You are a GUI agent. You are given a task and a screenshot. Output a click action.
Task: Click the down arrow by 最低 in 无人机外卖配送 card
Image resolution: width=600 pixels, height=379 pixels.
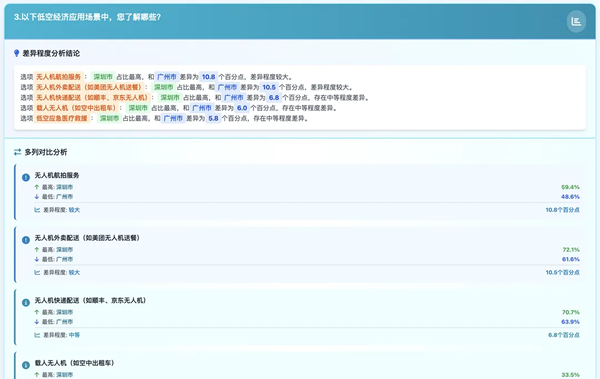pyautogui.click(x=37, y=259)
